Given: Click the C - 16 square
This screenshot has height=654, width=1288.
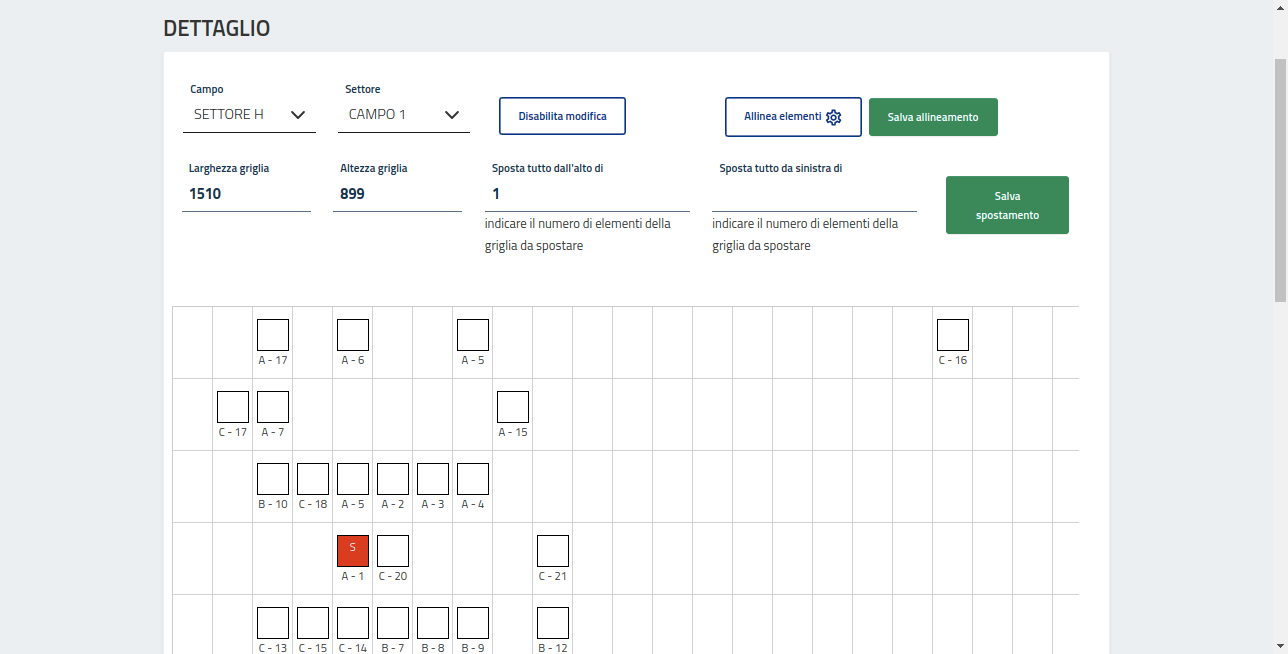Looking at the screenshot, I should pyautogui.click(x=953, y=335).
